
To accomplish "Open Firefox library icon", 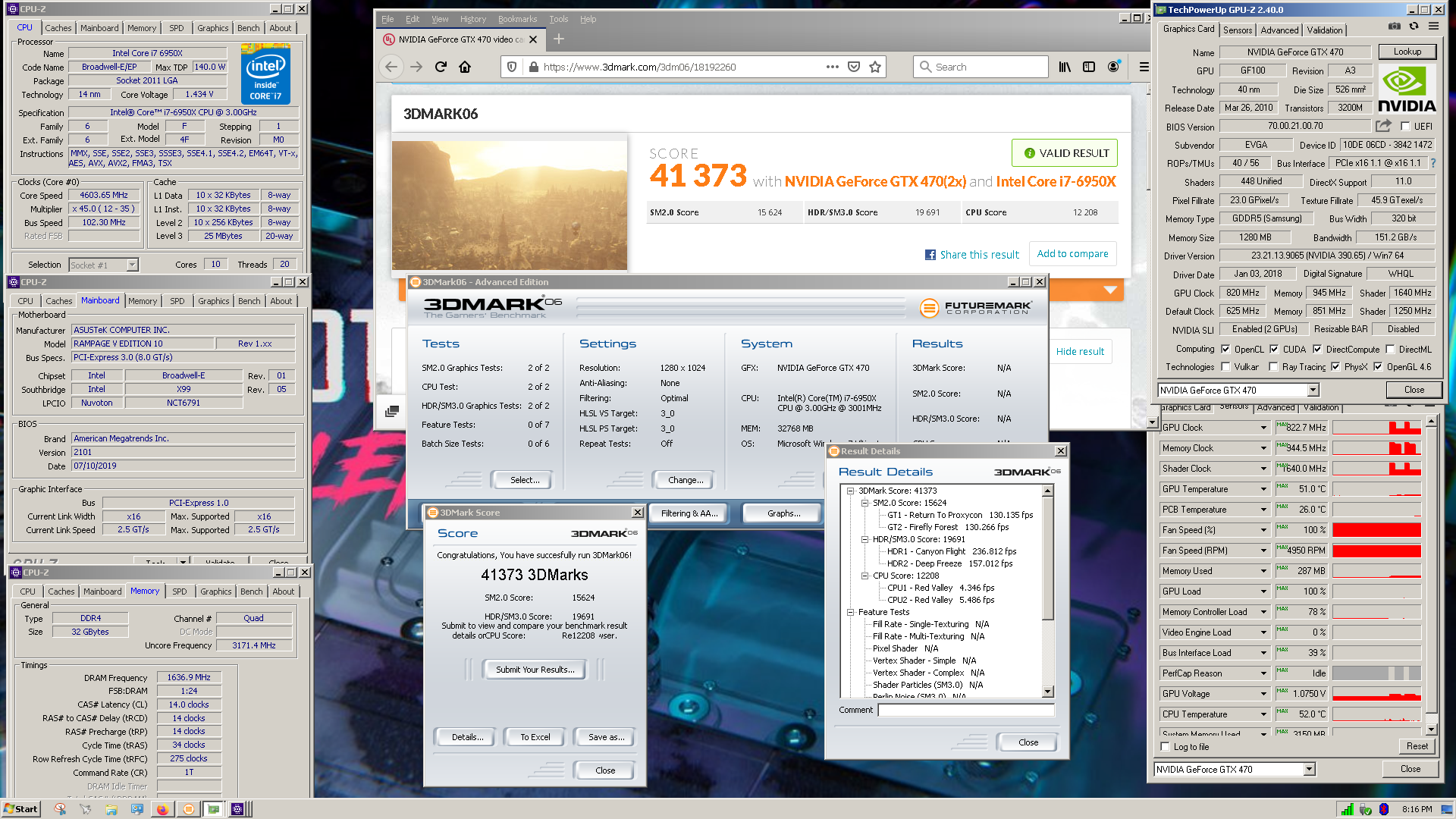I will 1065,67.
